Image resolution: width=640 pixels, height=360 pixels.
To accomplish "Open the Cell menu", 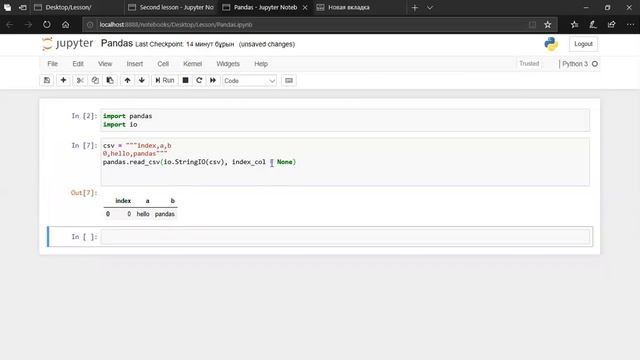I will tap(163, 64).
